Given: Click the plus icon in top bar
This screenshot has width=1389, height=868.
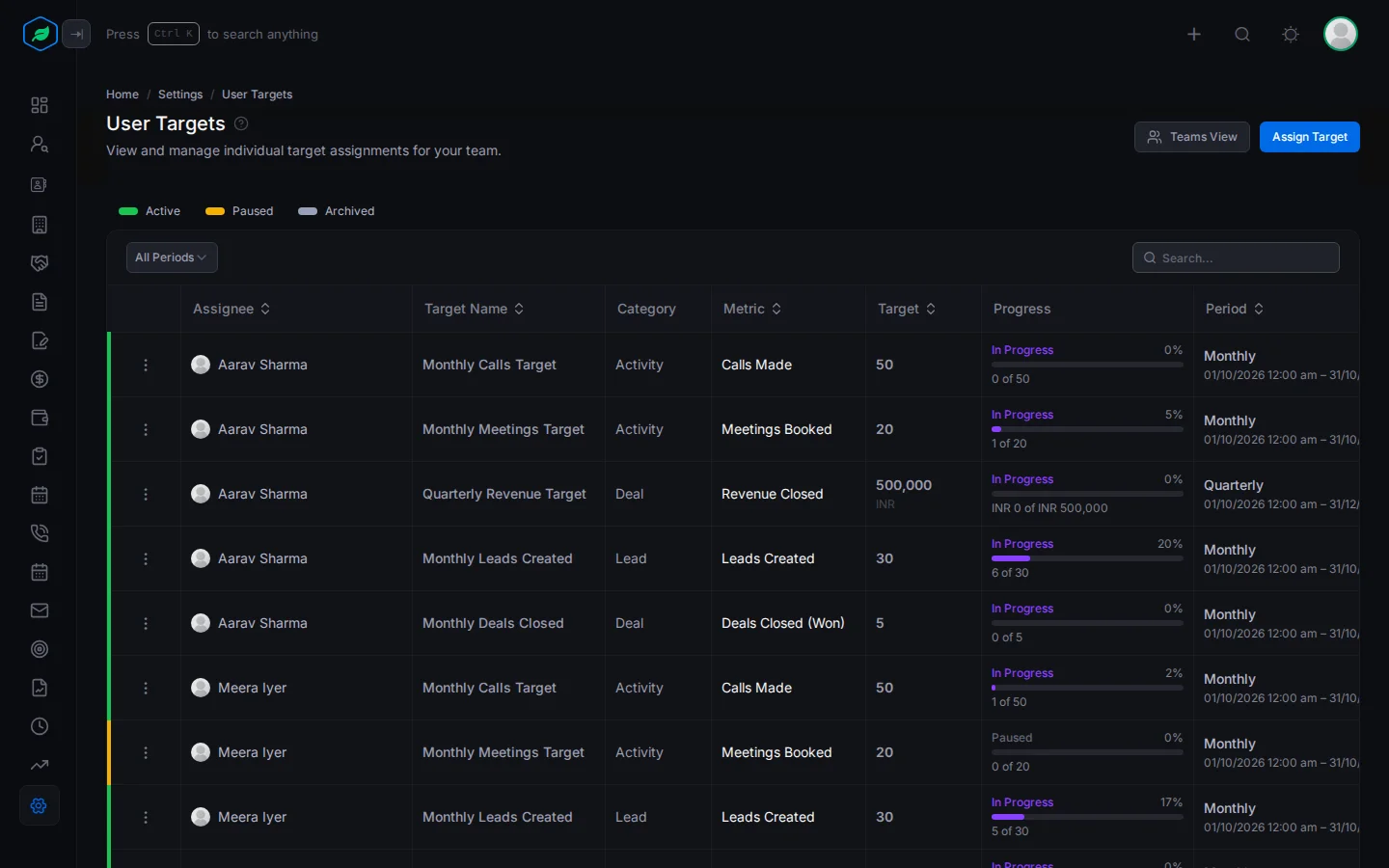Looking at the screenshot, I should [1194, 35].
